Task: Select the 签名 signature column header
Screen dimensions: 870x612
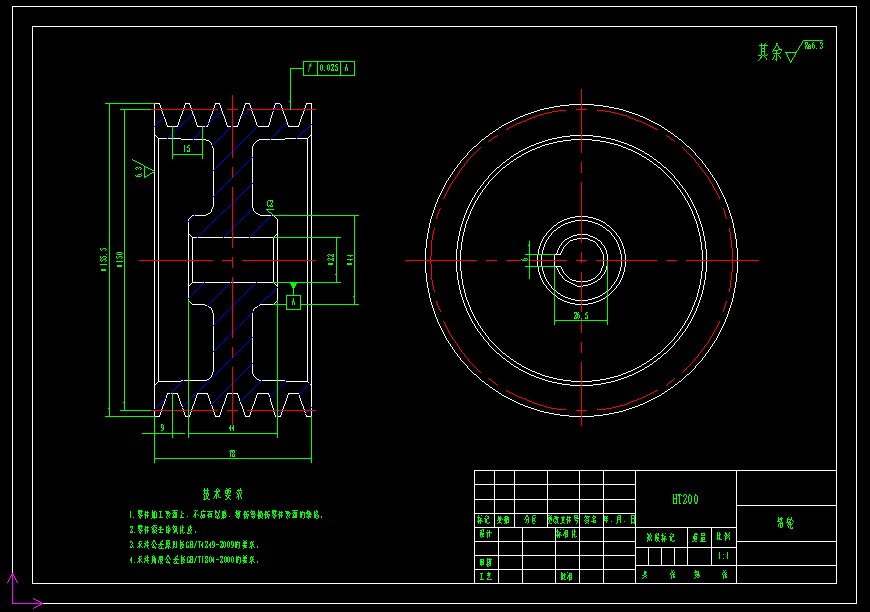Action: click(x=591, y=520)
